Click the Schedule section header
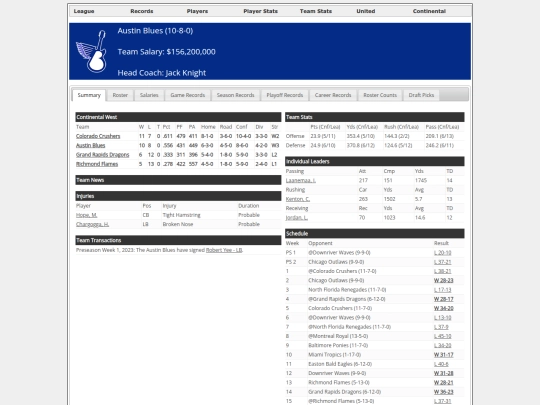This screenshot has height=405, width=540. click(x=375, y=233)
